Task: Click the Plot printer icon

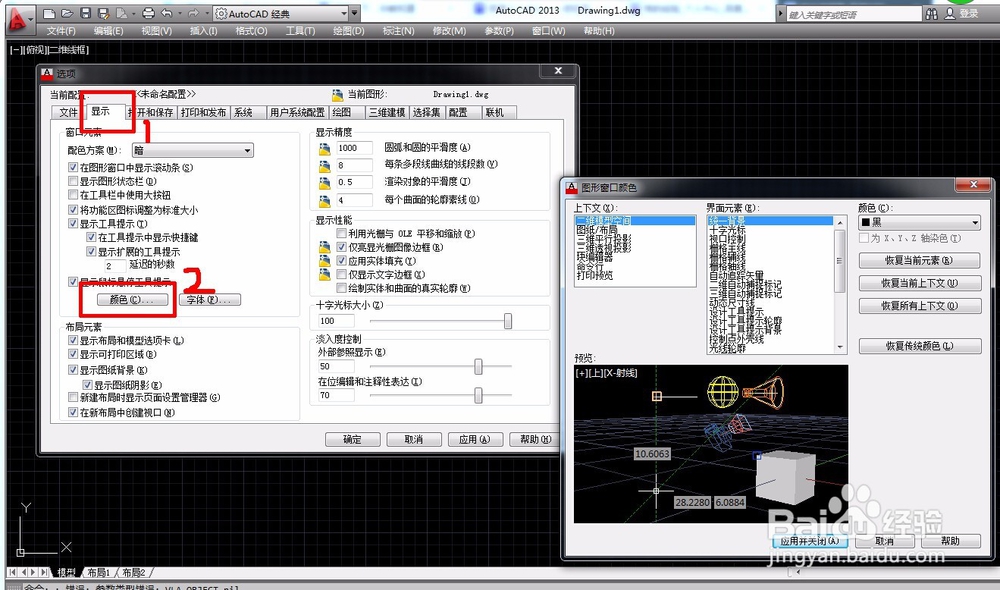Action: pos(148,13)
